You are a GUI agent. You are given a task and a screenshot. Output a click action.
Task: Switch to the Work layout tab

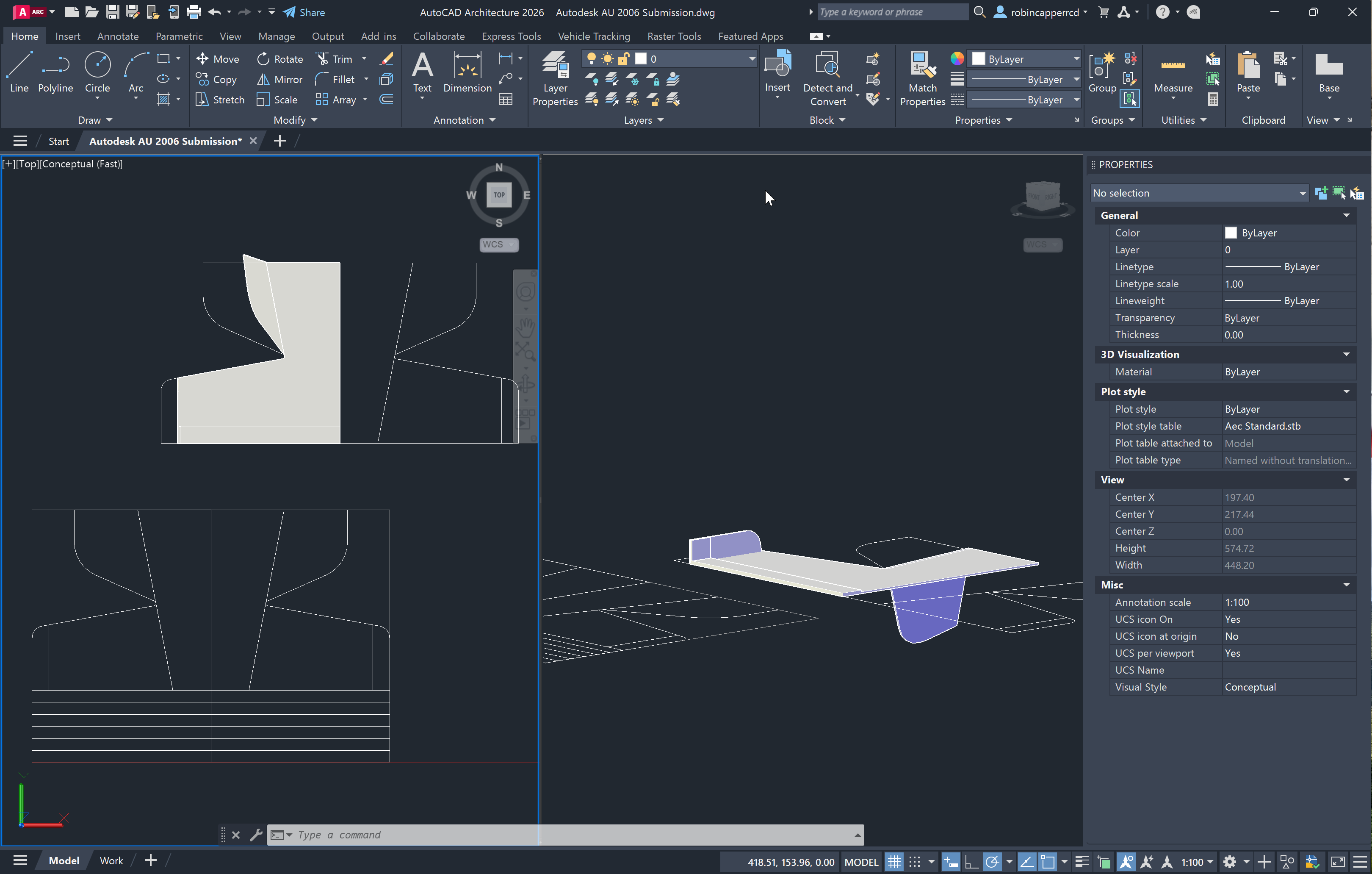click(x=111, y=860)
